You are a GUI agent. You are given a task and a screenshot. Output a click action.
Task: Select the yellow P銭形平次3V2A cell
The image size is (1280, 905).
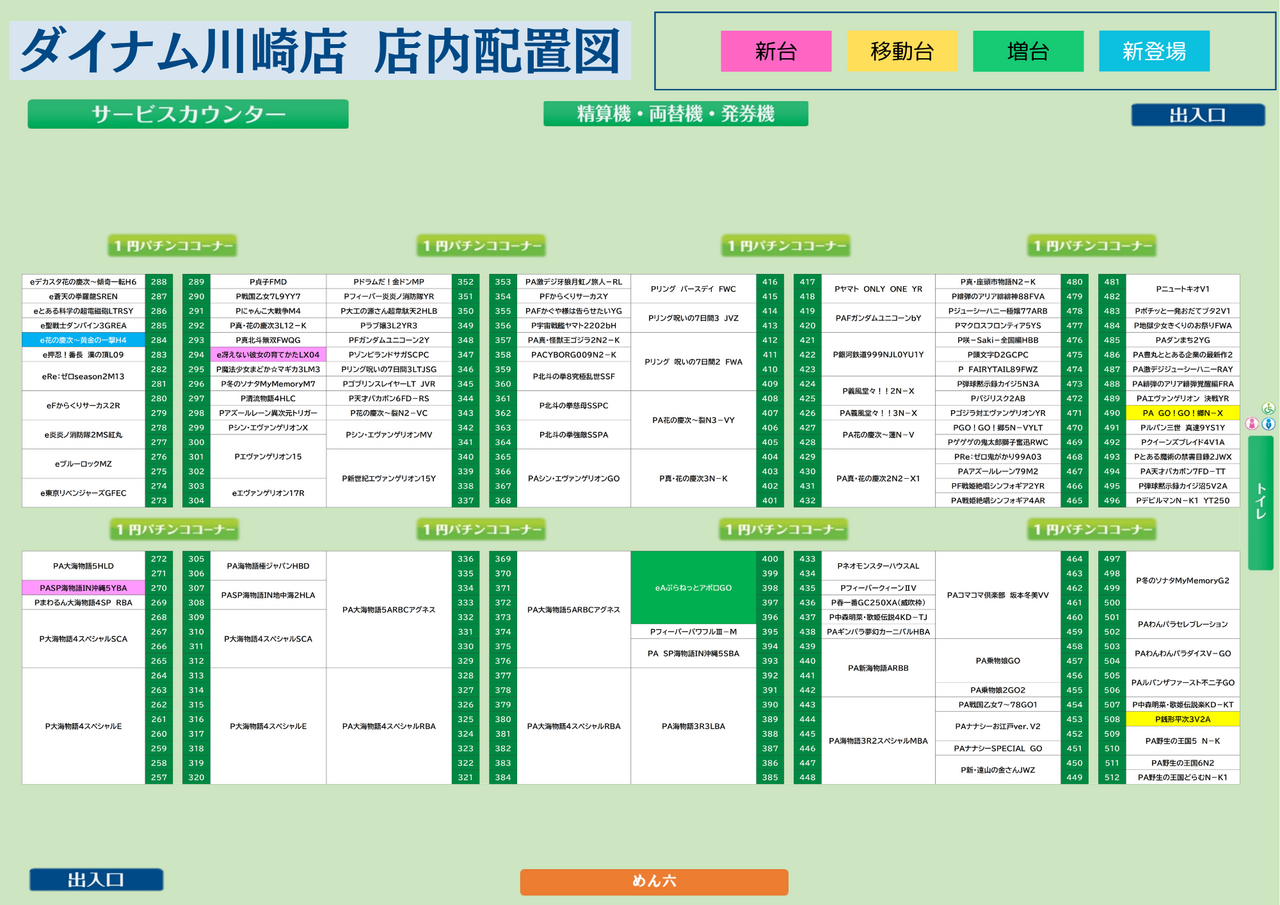click(x=1183, y=719)
